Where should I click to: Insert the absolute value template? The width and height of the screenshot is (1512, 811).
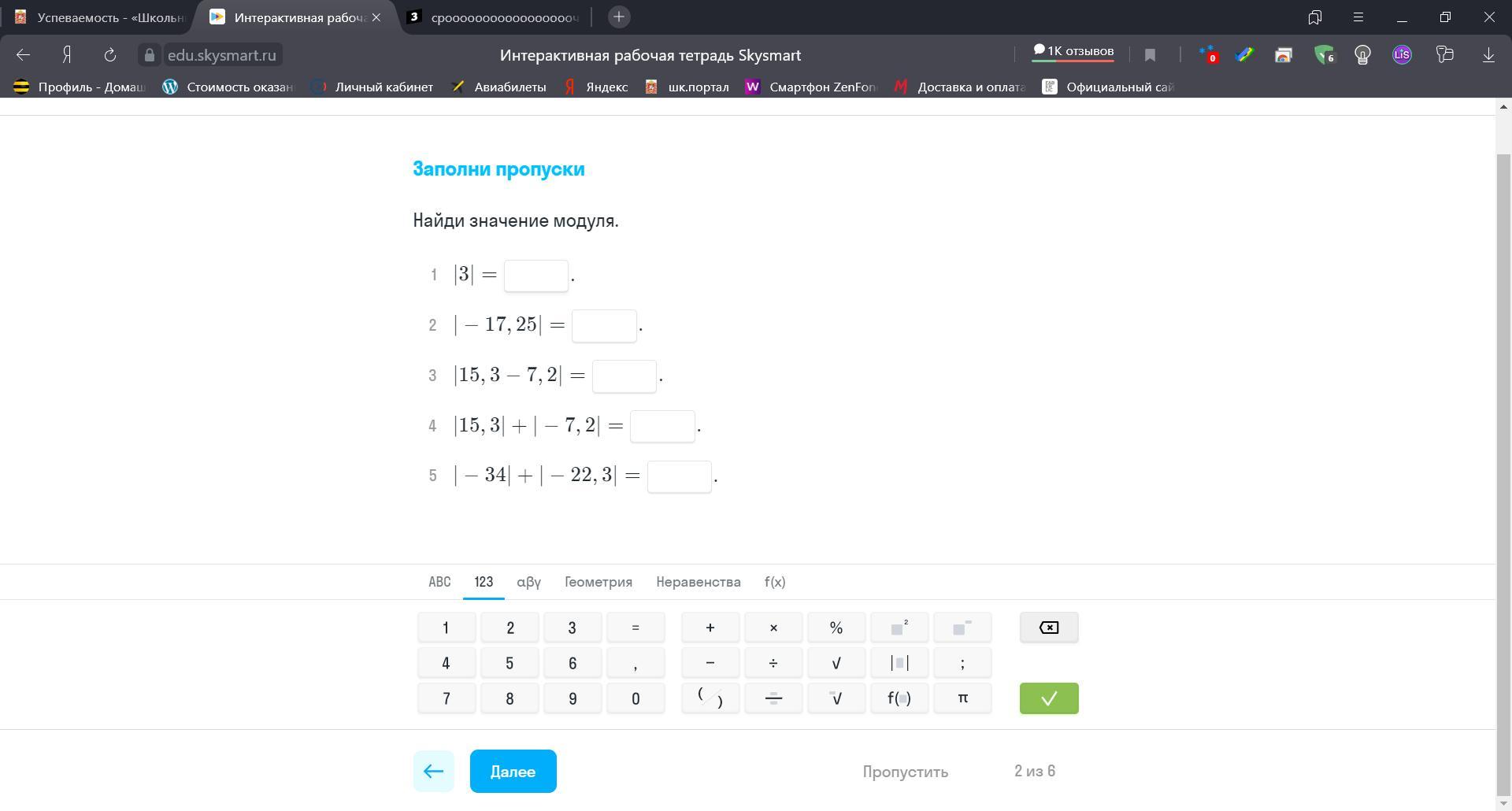(x=899, y=663)
